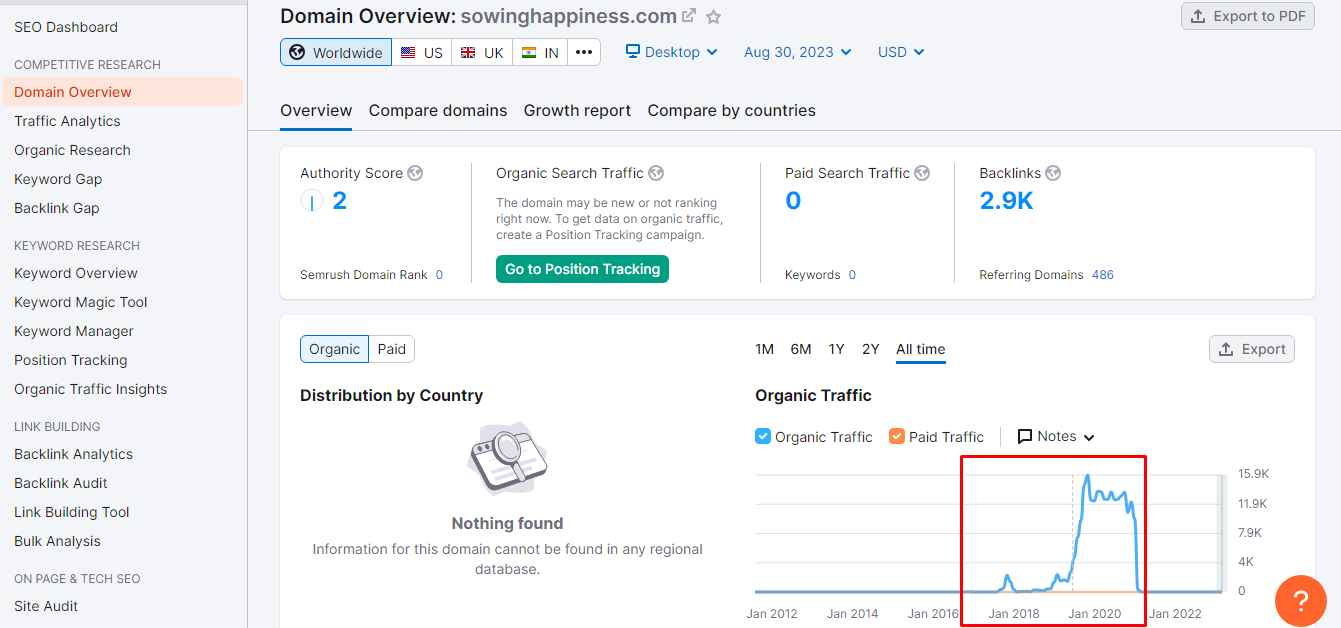Viewport: 1341px width, 628px height.
Task: Open Organic Research in the sidebar
Action: (x=72, y=150)
